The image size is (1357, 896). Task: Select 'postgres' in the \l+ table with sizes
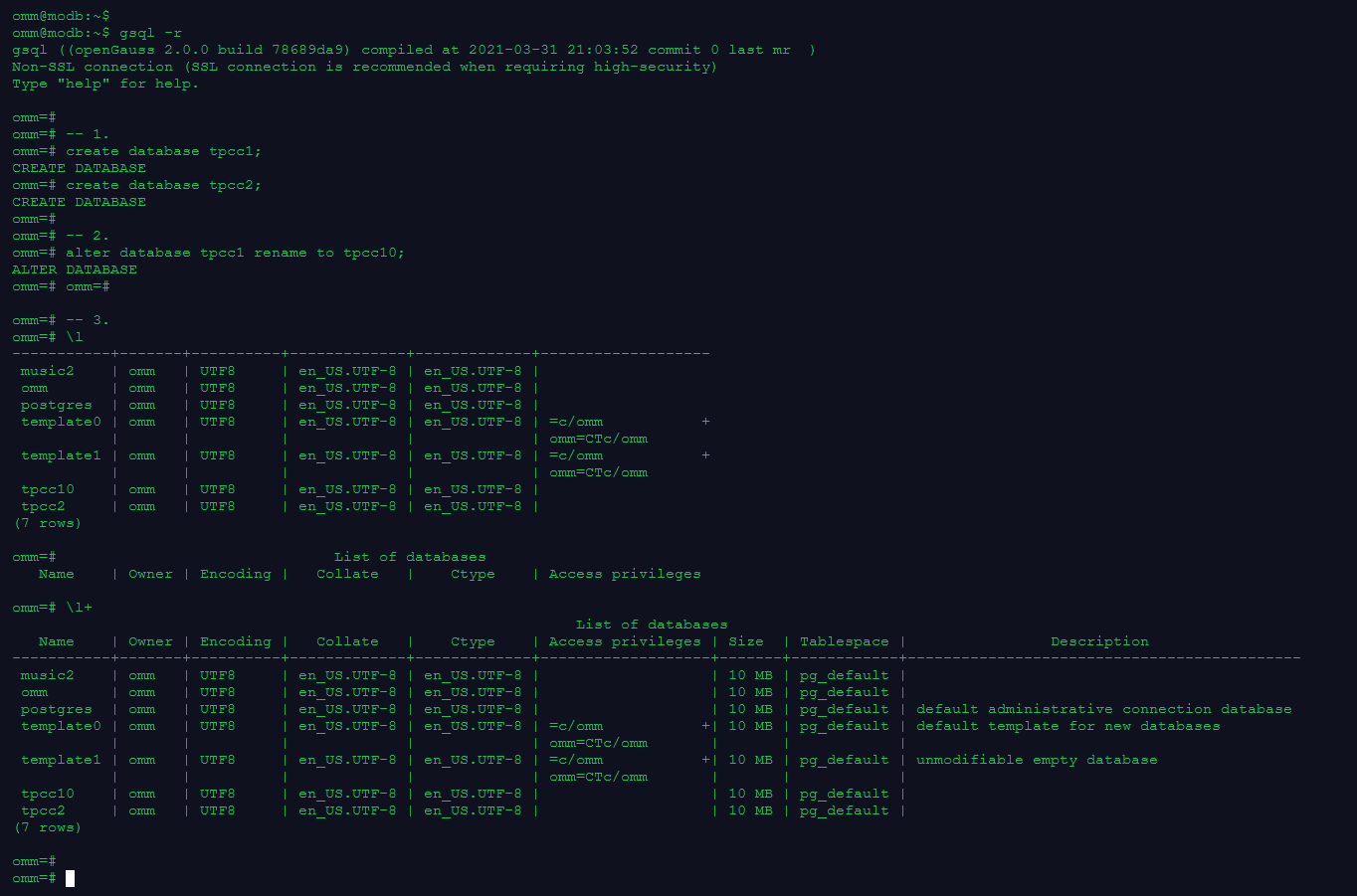pos(57,709)
